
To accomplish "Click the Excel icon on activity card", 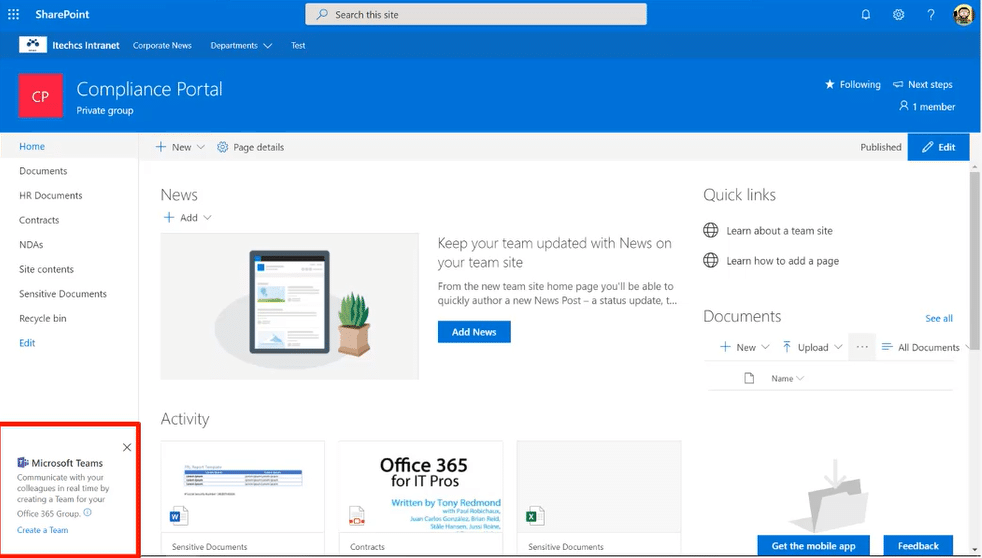I will pos(534,516).
